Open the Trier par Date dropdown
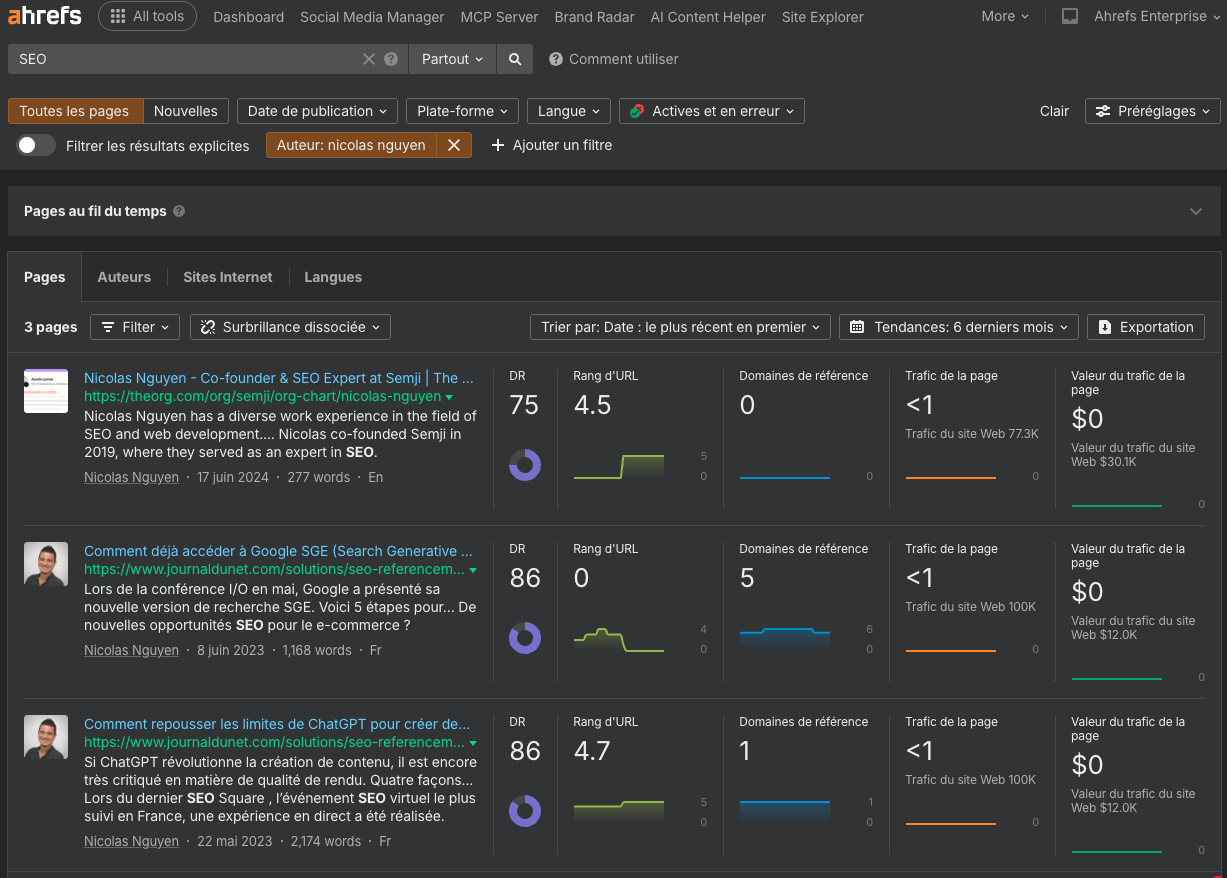This screenshot has width=1227, height=878. (680, 327)
